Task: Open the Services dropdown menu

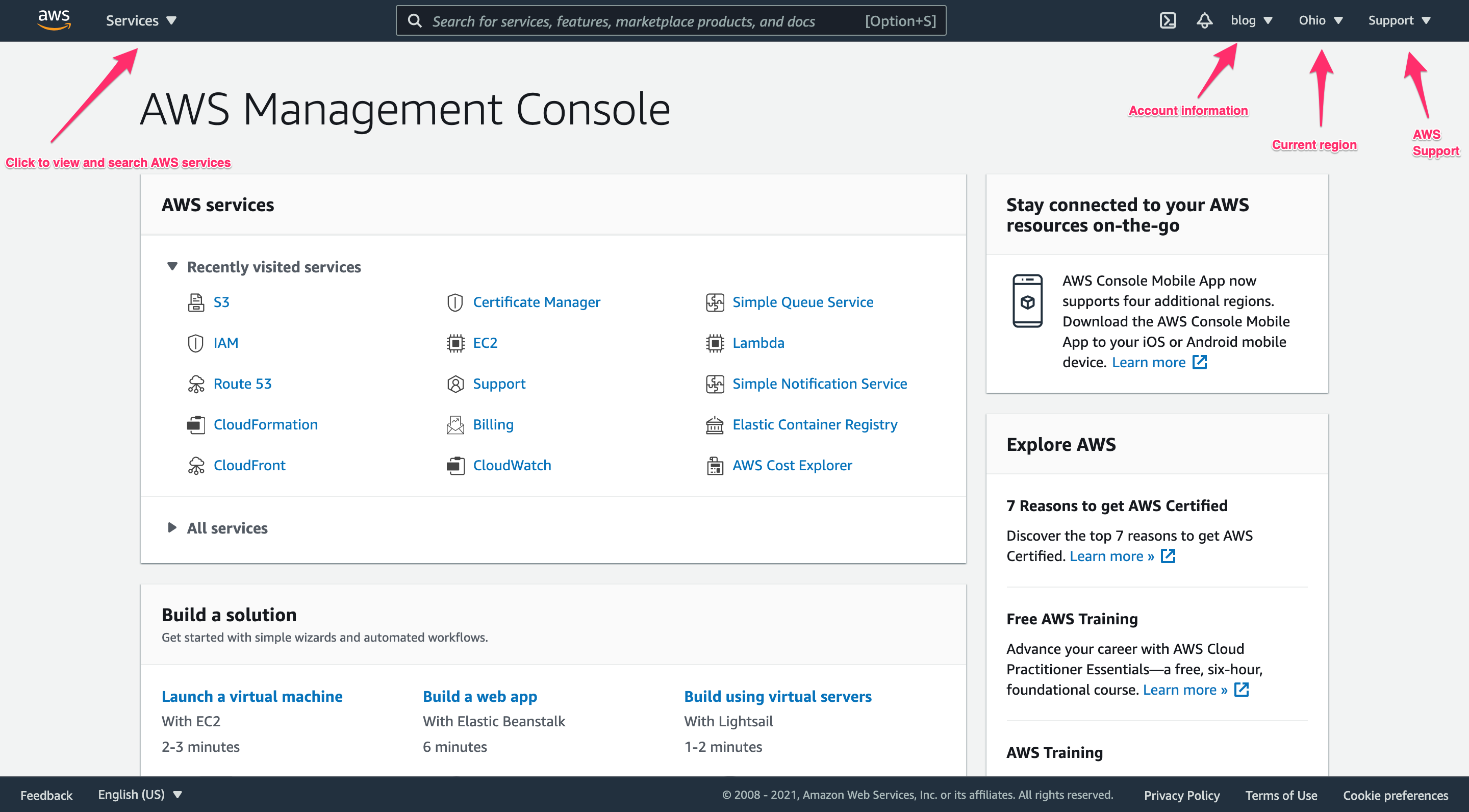Action: click(x=141, y=20)
